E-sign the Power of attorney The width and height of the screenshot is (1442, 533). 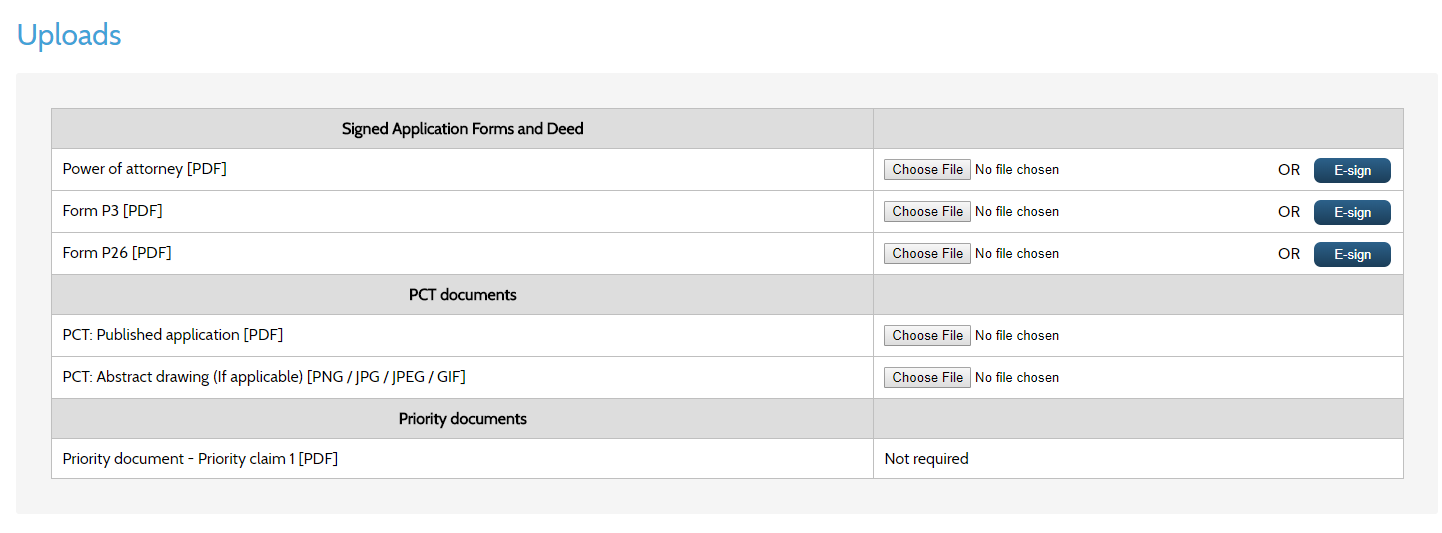(1351, 170)
